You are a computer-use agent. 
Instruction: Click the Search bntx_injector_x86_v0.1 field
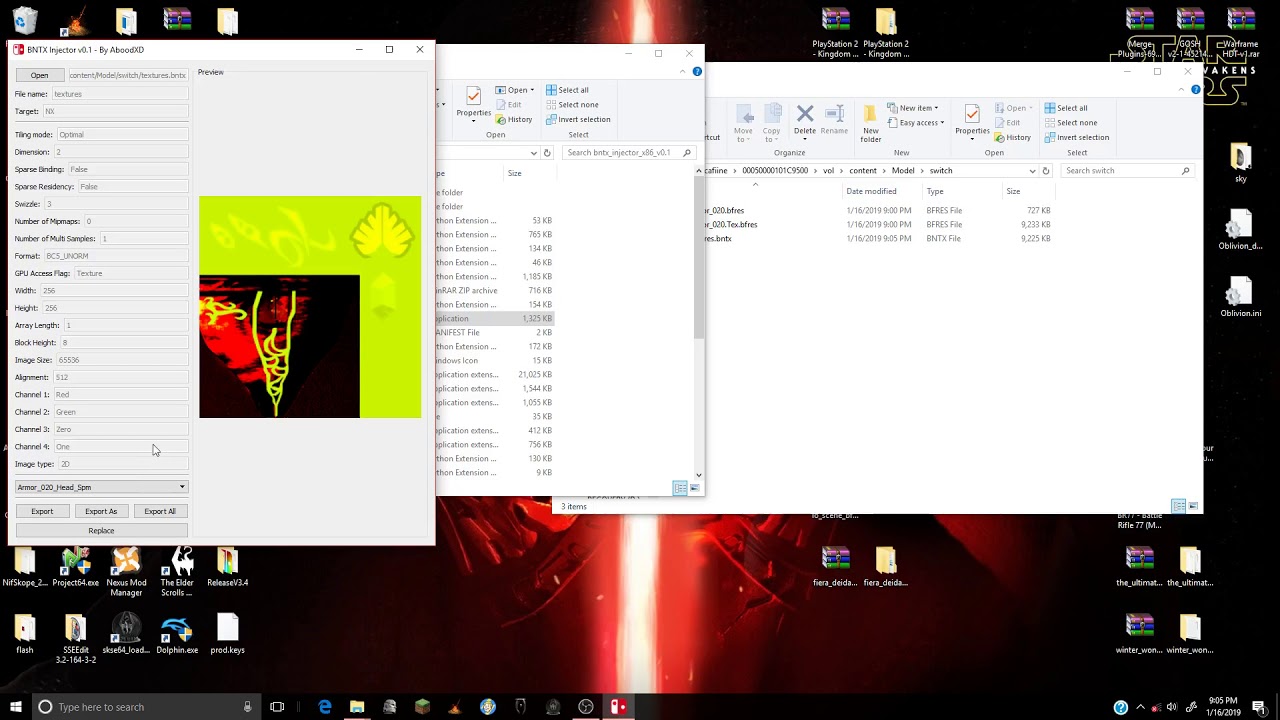(629, 153)
